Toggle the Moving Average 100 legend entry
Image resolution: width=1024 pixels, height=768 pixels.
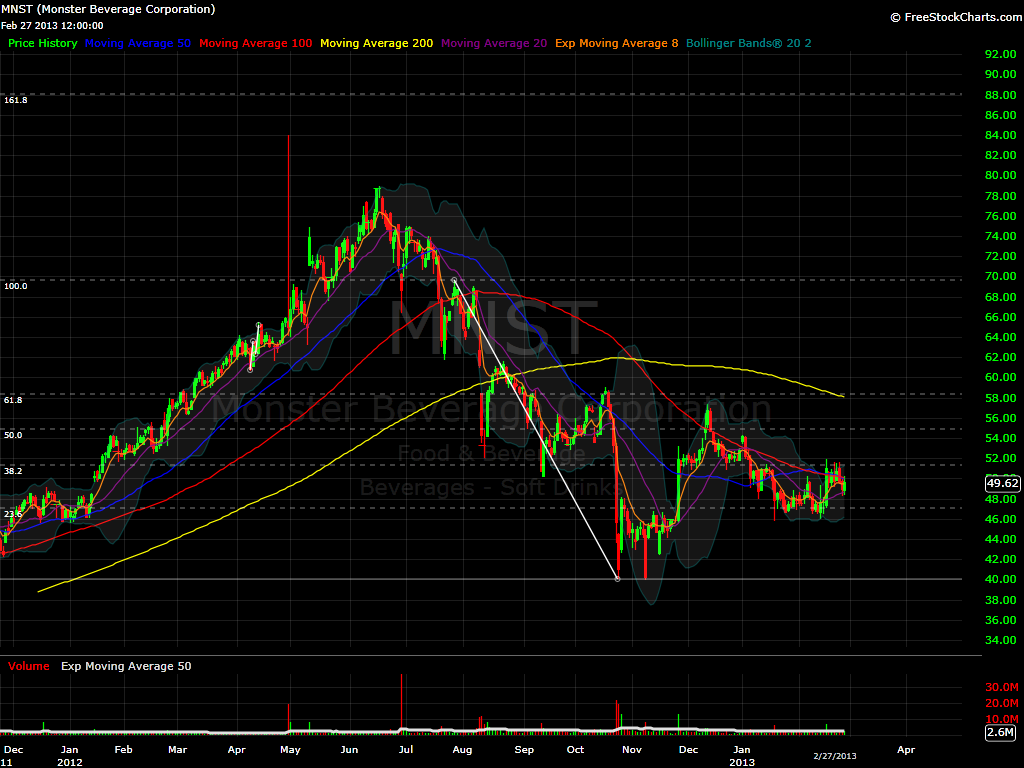(255, 43)
